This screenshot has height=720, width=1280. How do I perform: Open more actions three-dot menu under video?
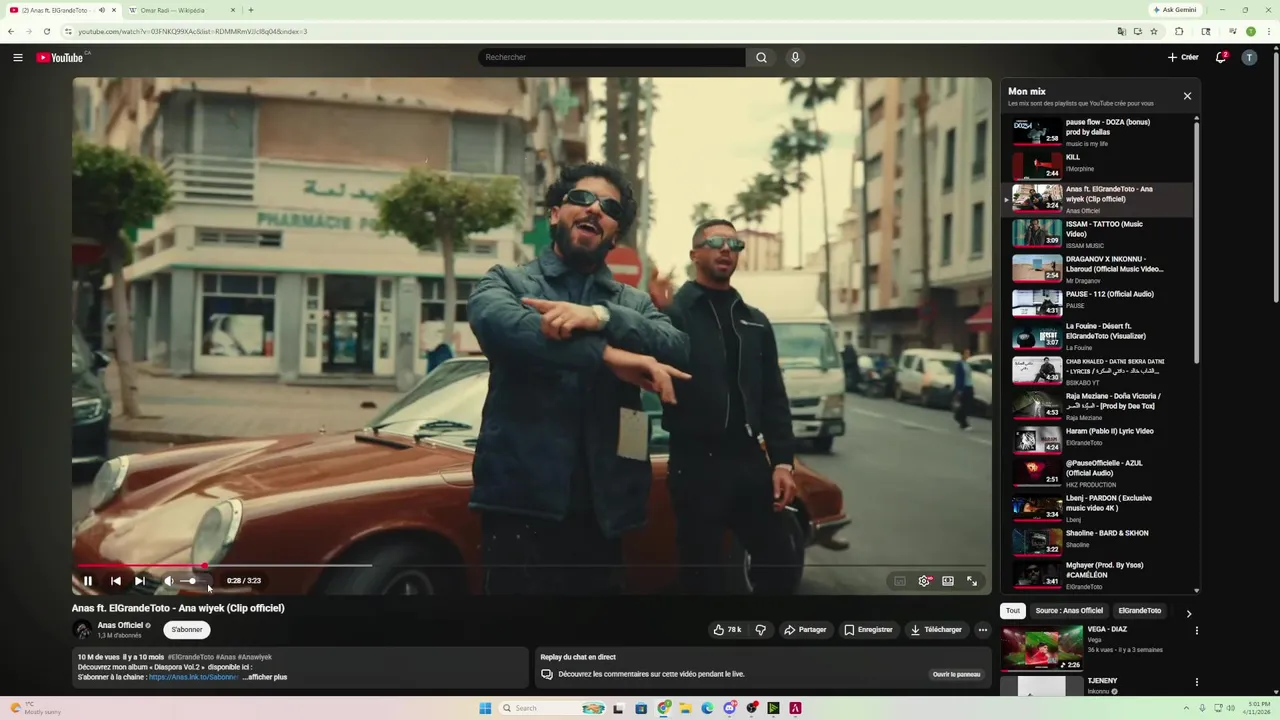[x=983, y=630]
